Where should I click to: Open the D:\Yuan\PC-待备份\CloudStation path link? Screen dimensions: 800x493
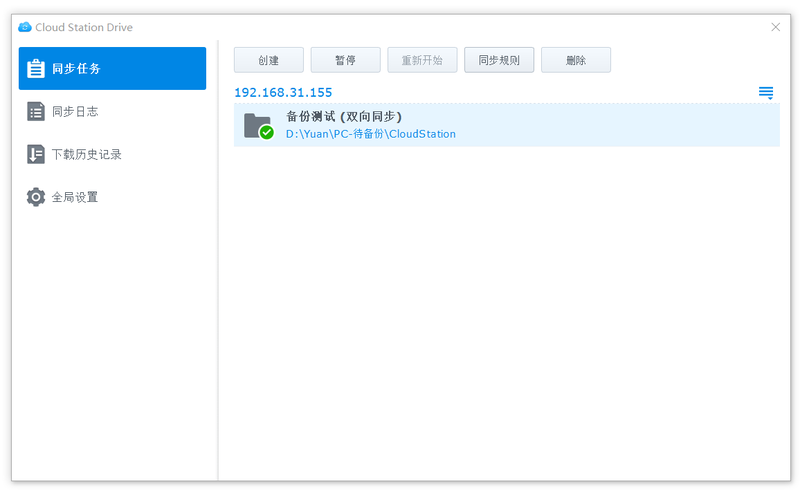[370, 134]
